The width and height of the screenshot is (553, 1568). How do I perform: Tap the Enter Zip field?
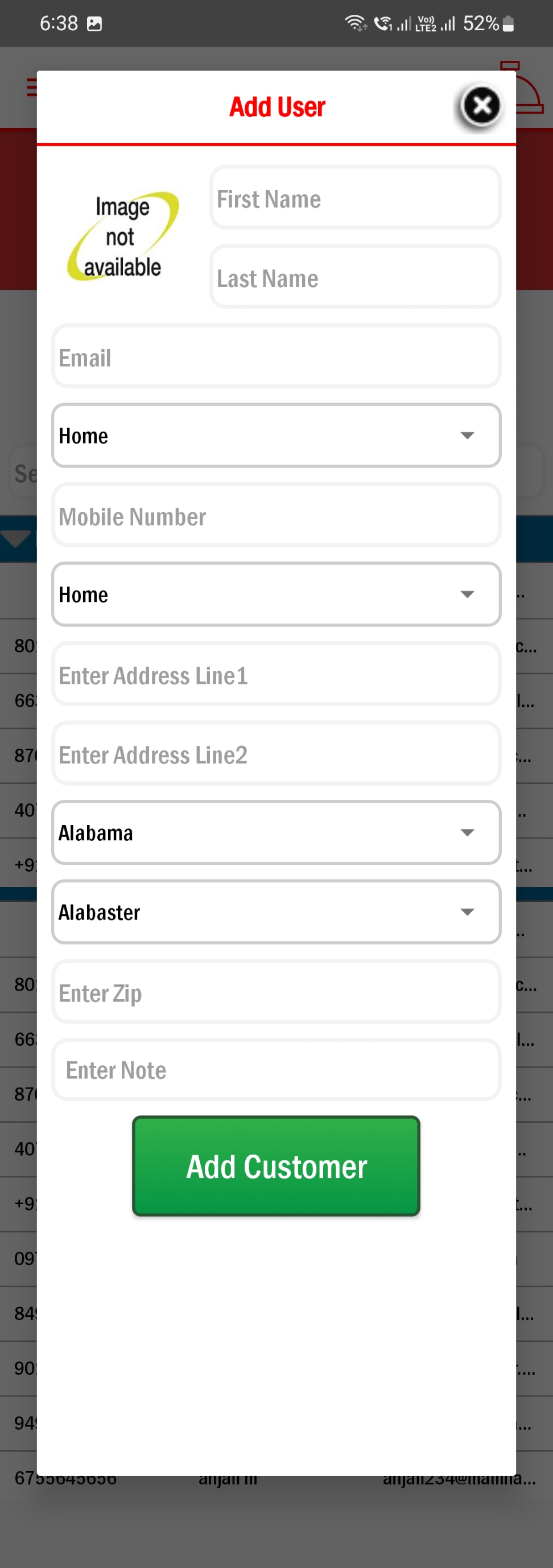tap(276, 992)
